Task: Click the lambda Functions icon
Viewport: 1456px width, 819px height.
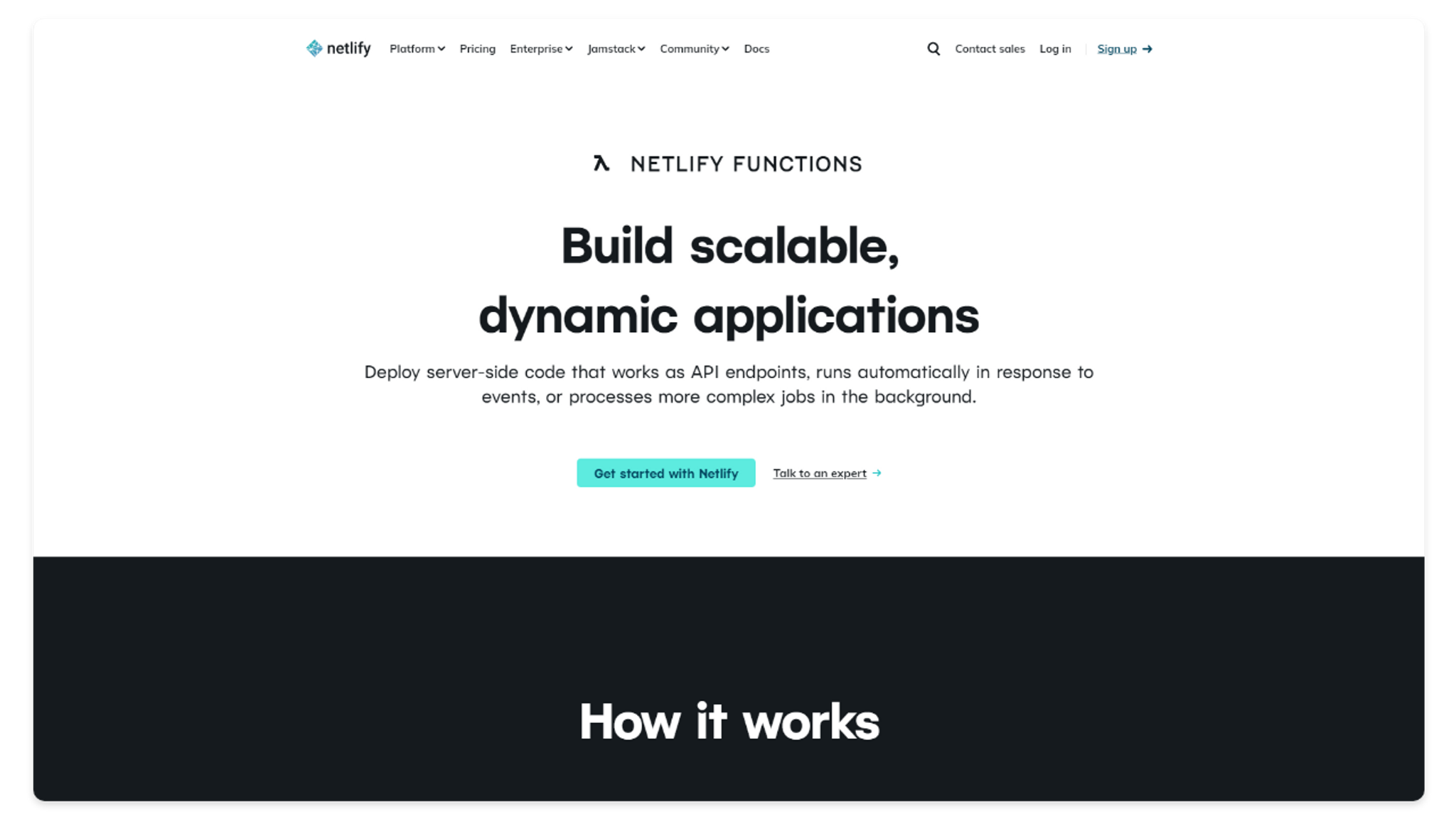Action: 601,164
